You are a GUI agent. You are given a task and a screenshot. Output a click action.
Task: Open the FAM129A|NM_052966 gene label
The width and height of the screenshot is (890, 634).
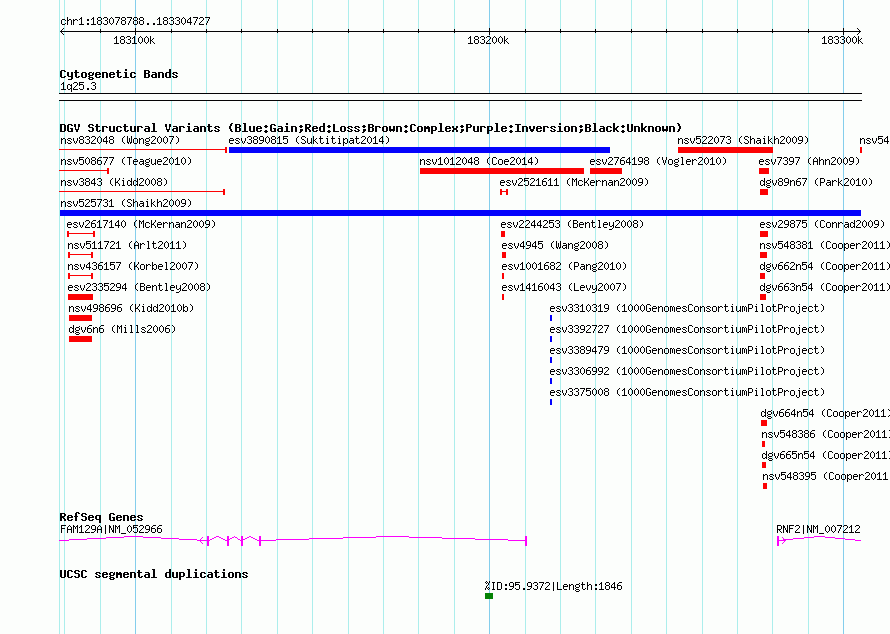111,529
